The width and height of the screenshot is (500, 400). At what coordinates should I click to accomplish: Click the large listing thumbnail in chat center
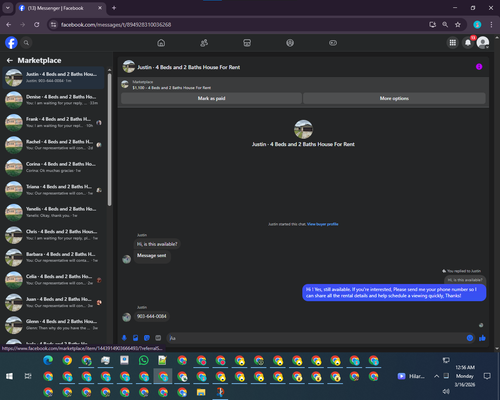click(x=303, y=129)
